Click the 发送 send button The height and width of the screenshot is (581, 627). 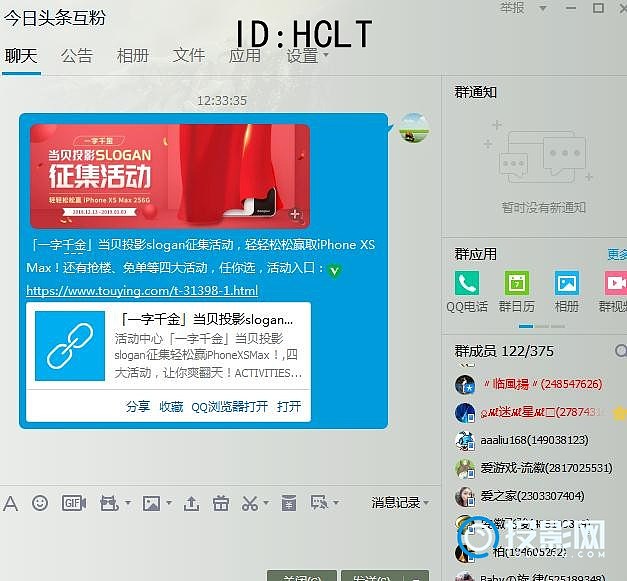click(x=372, y=576)
